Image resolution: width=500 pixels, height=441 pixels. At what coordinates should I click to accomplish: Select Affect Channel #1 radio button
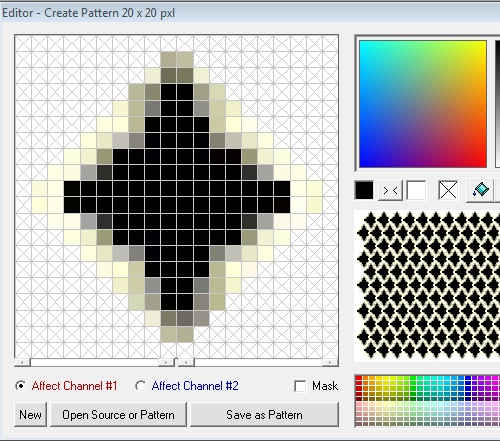coord(21,386)
